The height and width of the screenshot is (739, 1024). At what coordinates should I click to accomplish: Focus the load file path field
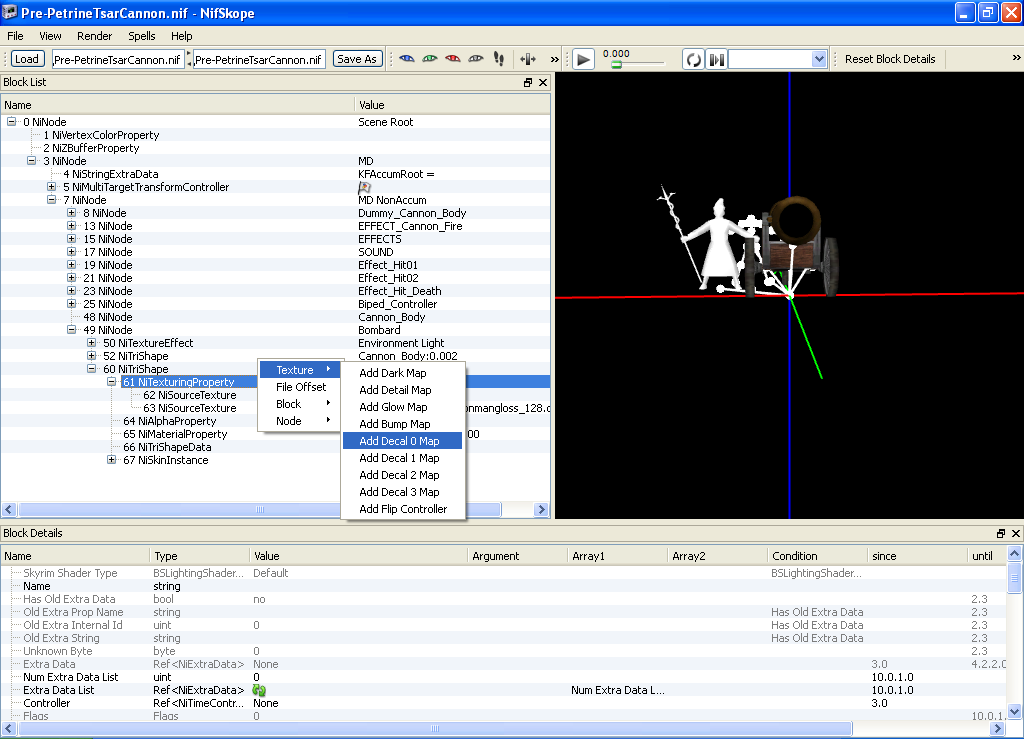(118, 59)
